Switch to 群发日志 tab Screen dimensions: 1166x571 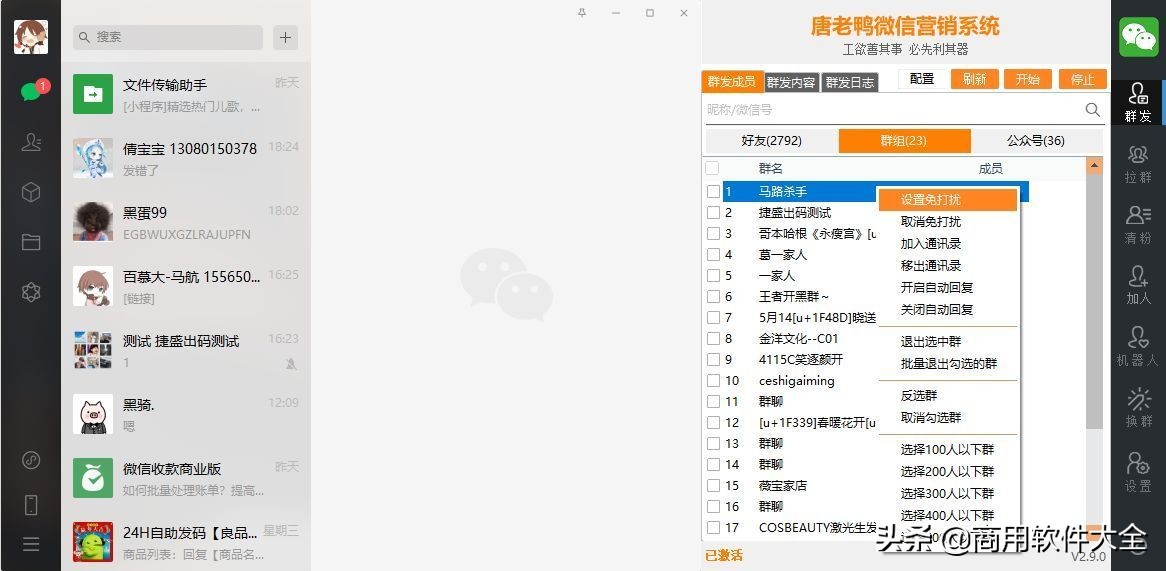pos(850,83)
